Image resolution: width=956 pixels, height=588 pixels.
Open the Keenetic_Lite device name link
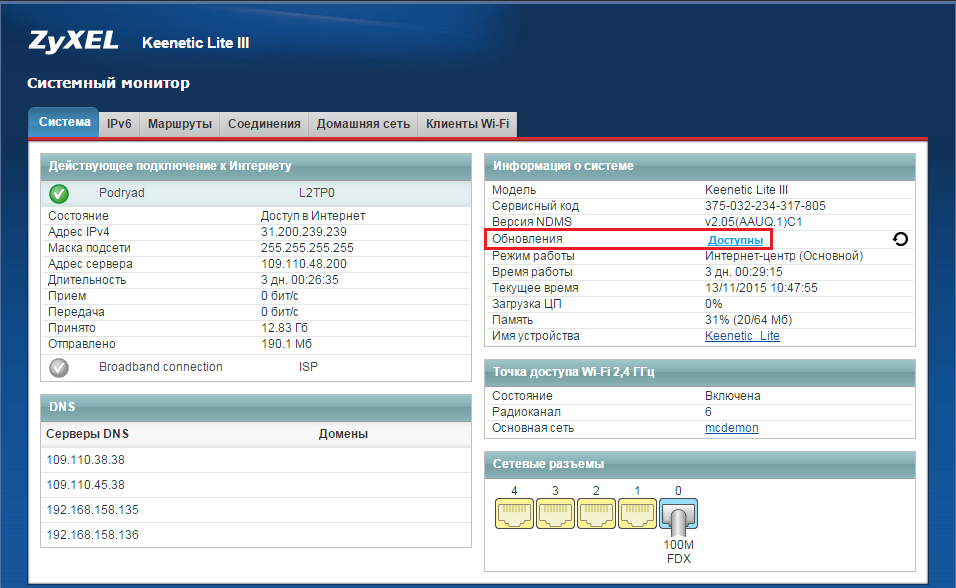coord(742,336)
